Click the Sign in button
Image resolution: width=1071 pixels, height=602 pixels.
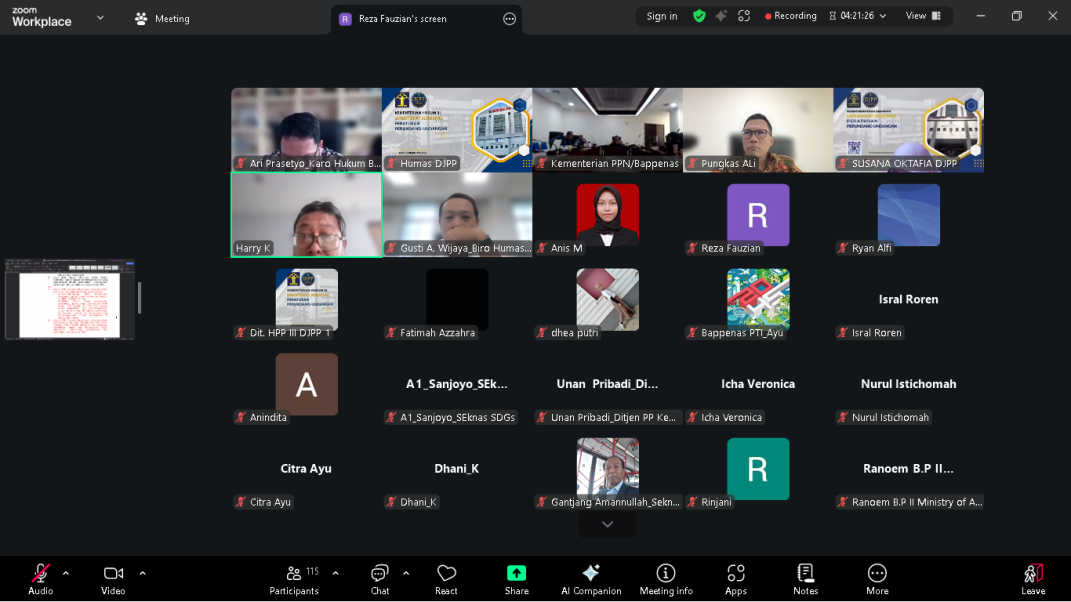[661, 16]
